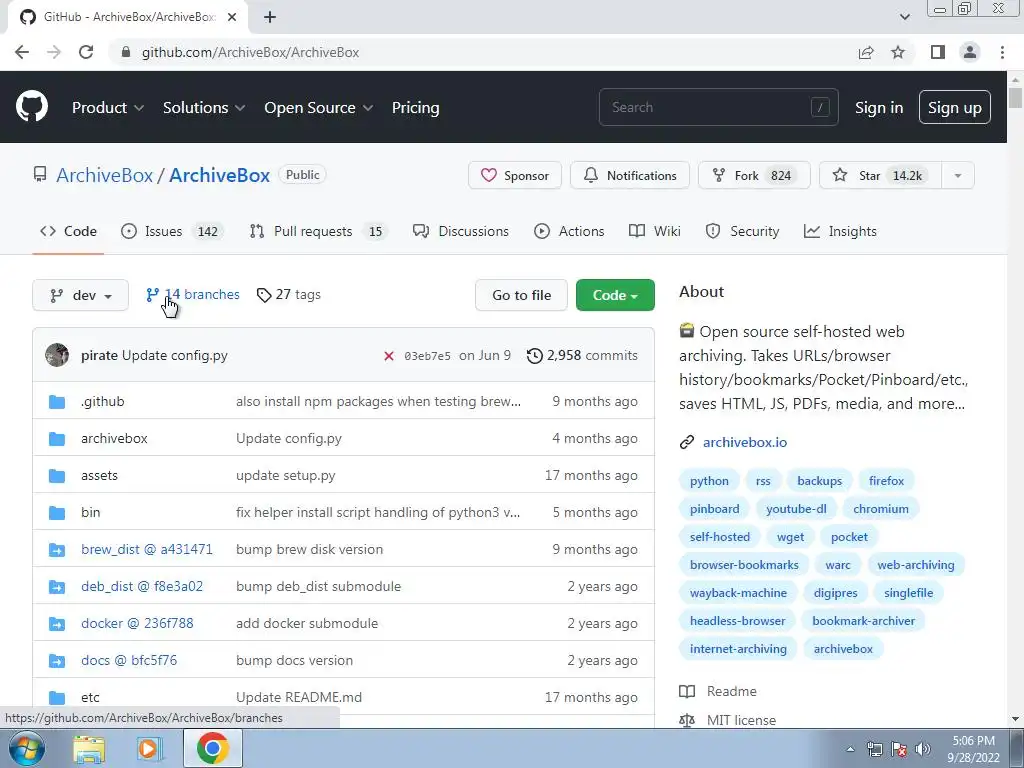Open the Pricing page
The image size is (1024, 768).
(415, 108)
